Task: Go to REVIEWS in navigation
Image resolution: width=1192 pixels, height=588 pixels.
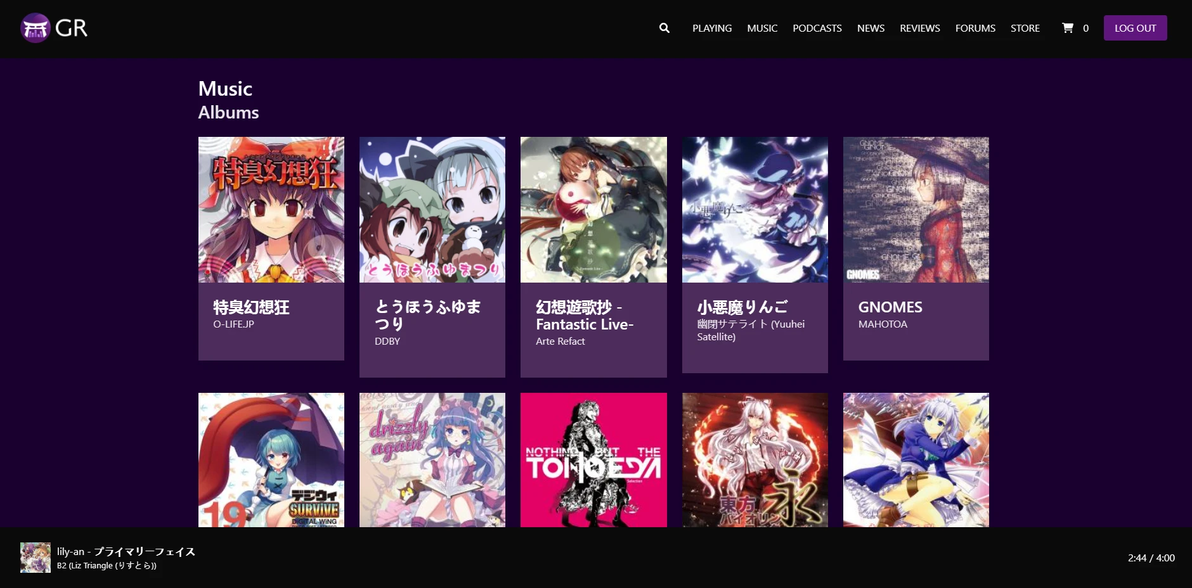Action: pyautogui.click(x=920, y=28)
